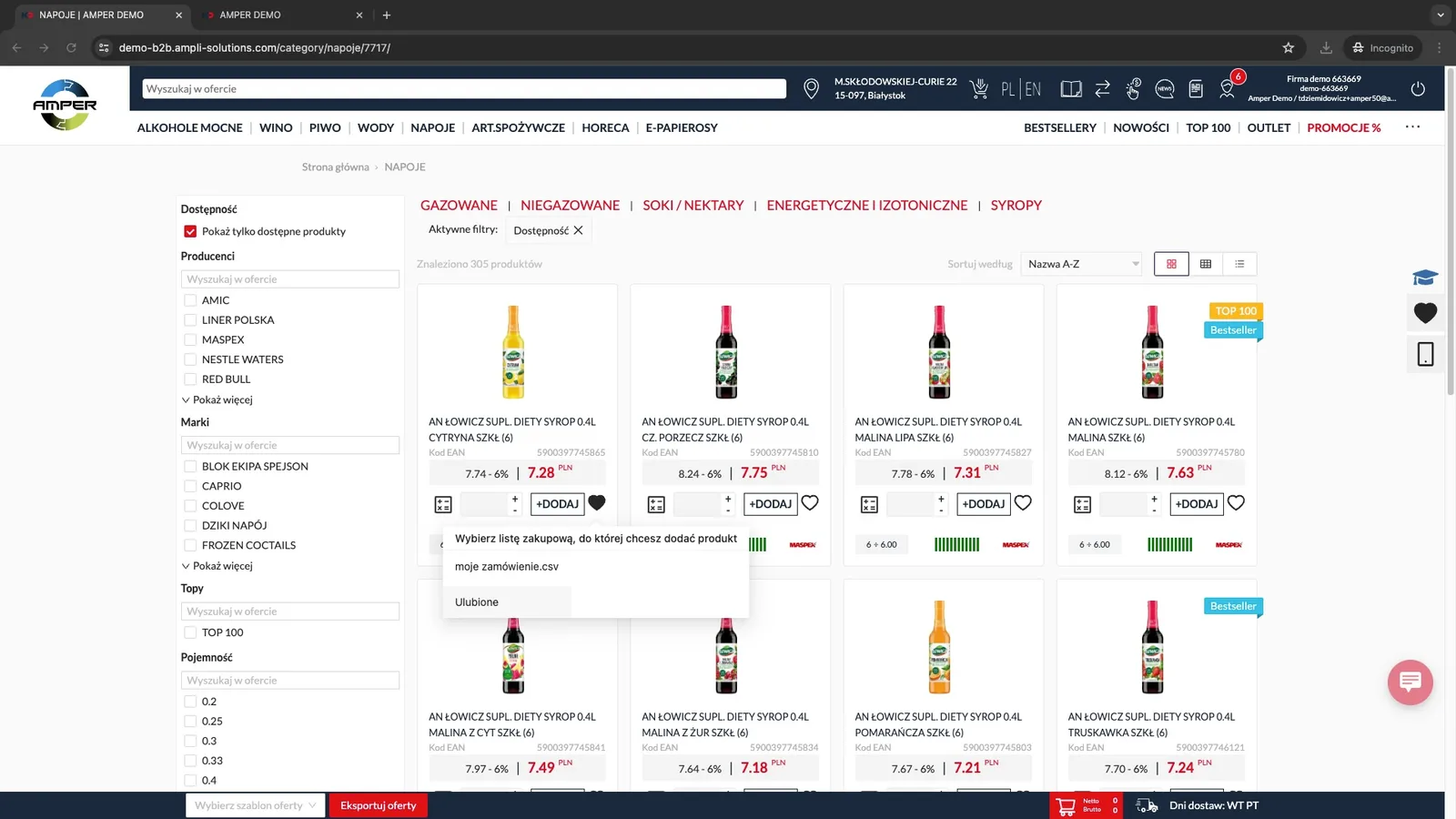The image size is (1456, 819).
Task: Open the PIWO category menu
Action: [325, 127]
